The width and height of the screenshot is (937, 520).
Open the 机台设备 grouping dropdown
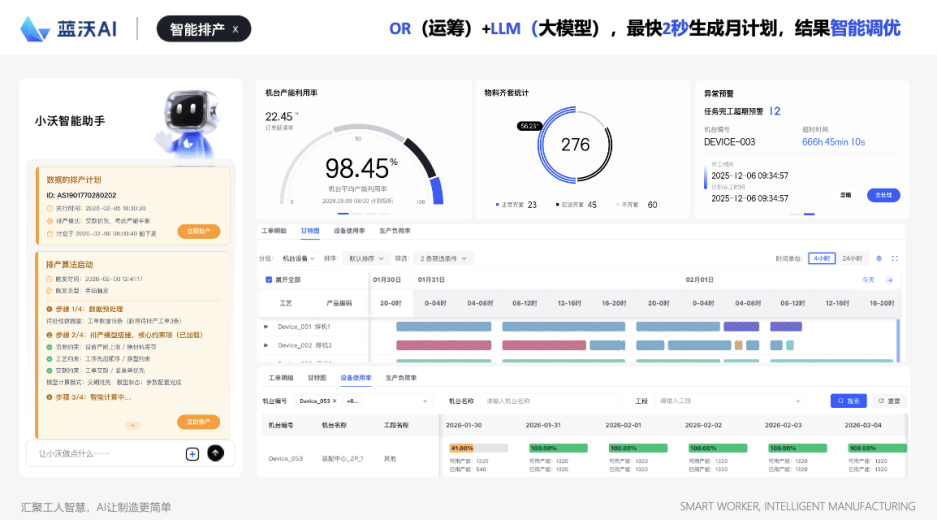pos(301,258)
